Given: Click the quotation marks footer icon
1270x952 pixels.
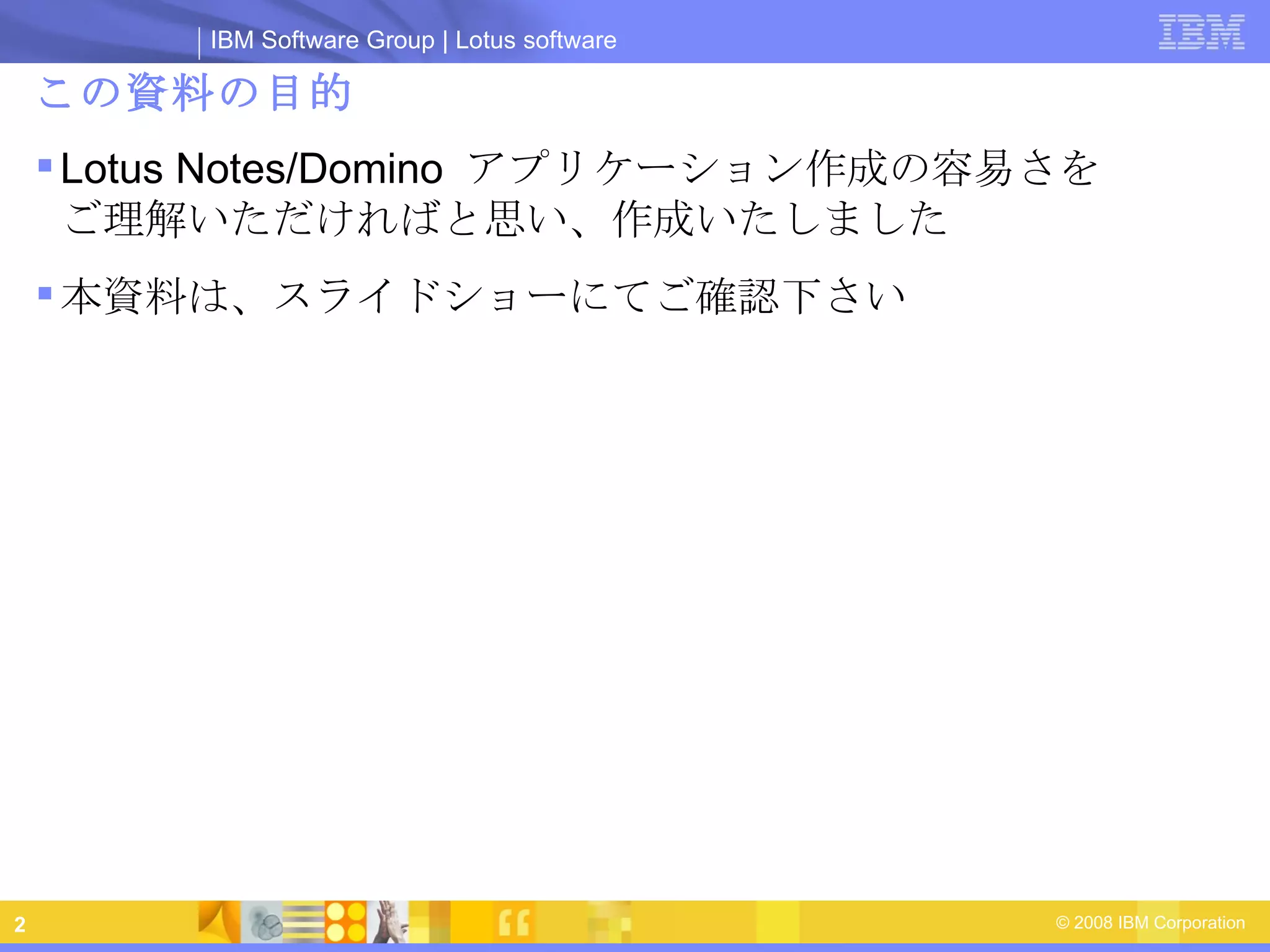Looking at the screenshot, I should click(x=514, y=922).
